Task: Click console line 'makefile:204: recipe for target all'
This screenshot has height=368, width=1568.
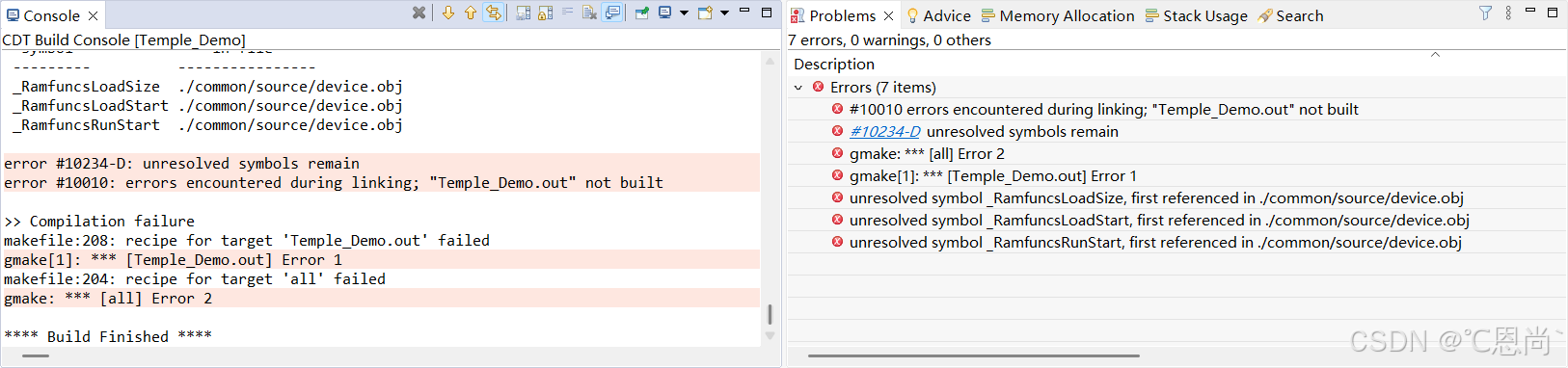Action: pyautogui.click(x=195, y=279)
